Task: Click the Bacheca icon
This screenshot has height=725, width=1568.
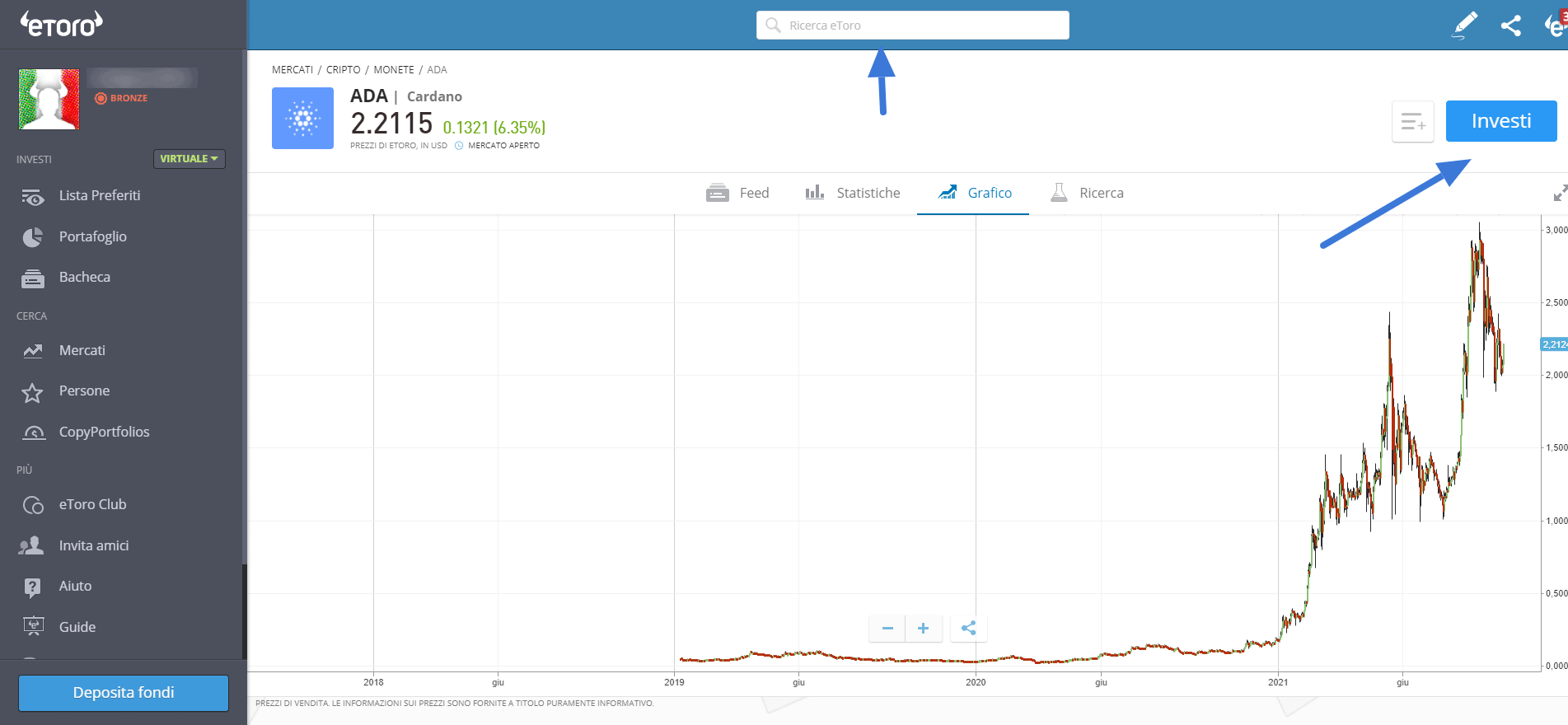Action: [33, 278]
